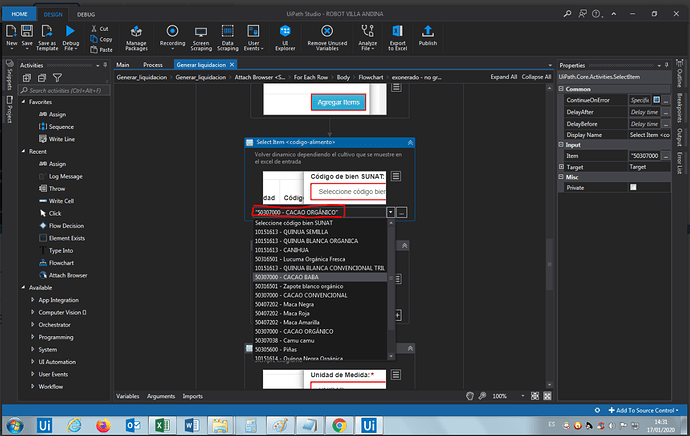Click Add To Source Control
690x436 pixels.
(643, 410)
